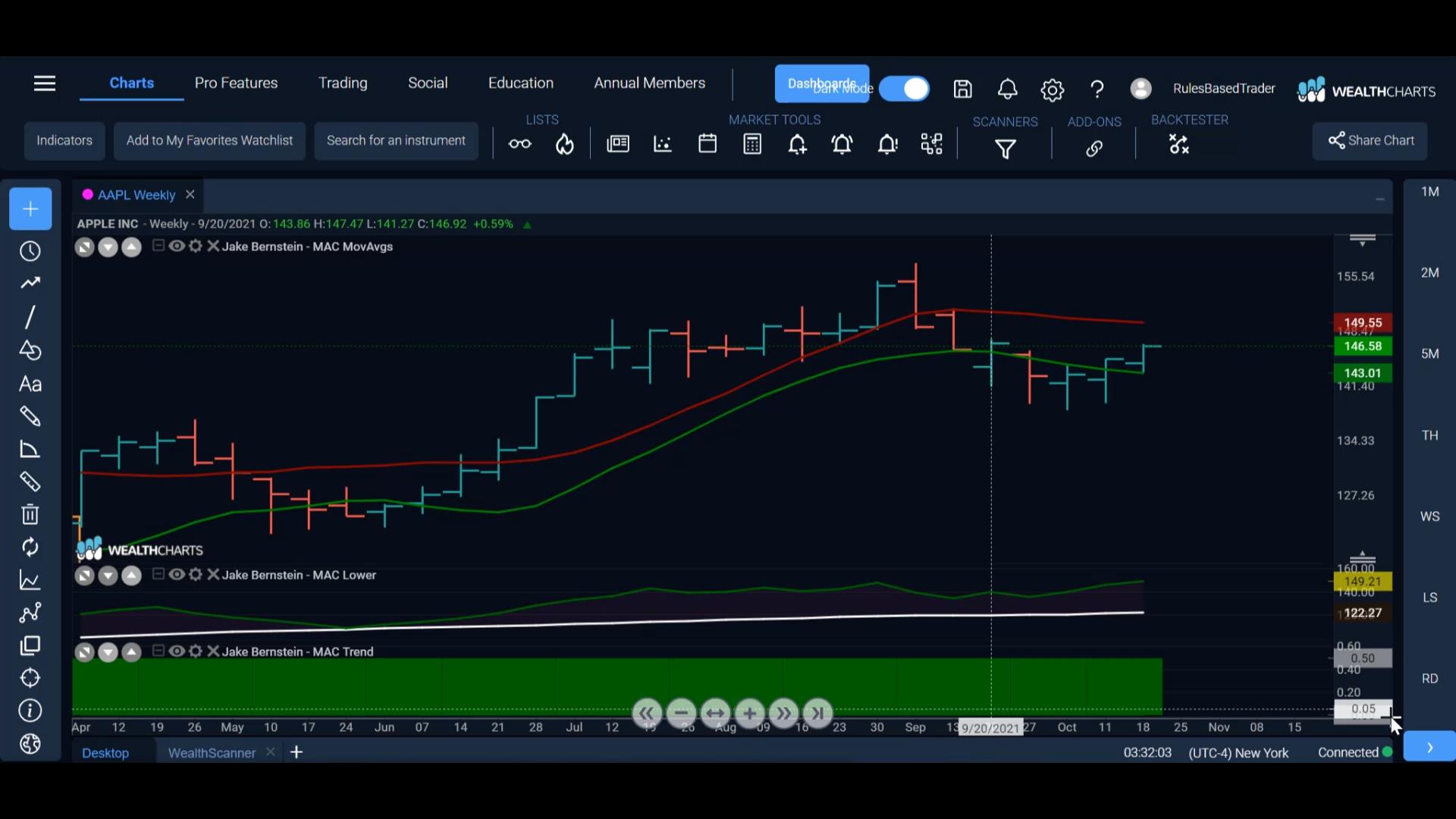Open the Education menu
The image size is (1456, 819).
(521, 83)
